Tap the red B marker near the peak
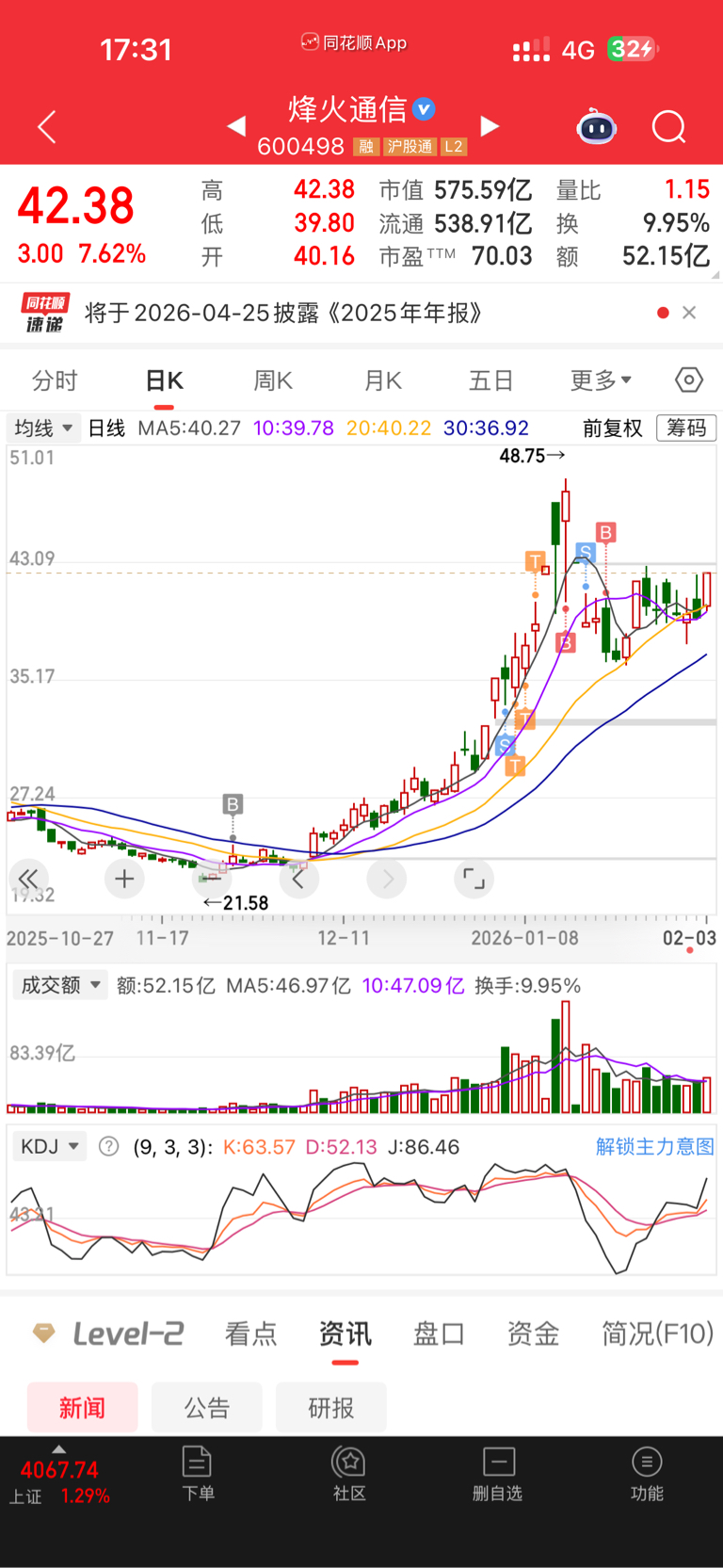Screen dimensions: 723x1568 click(x=605, y=532)
